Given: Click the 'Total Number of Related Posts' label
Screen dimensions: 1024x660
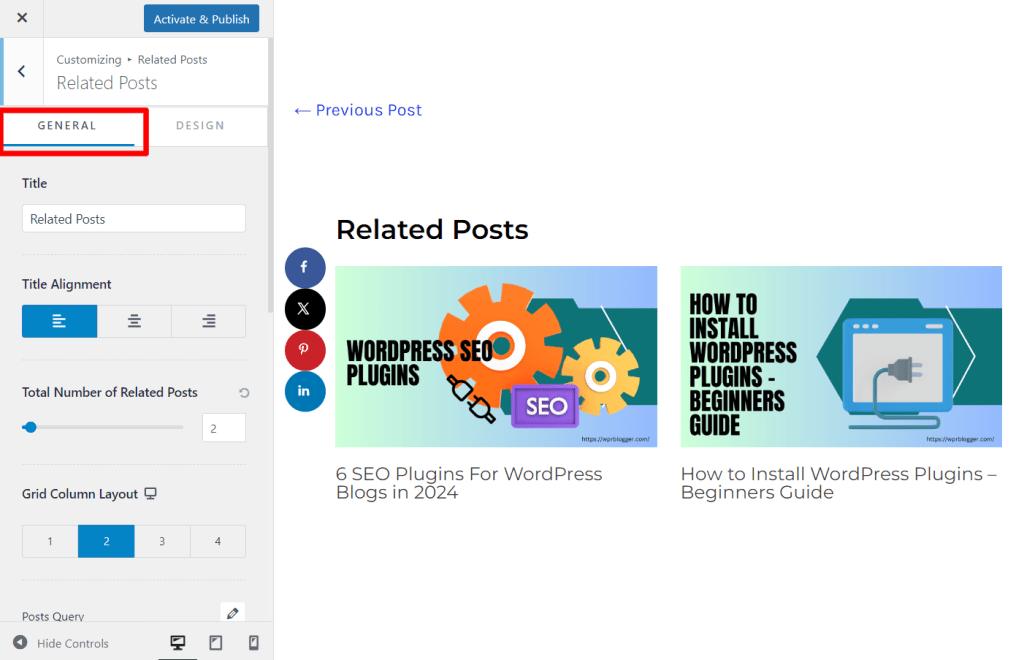Looking at the screenshot, I should (110, 392).
